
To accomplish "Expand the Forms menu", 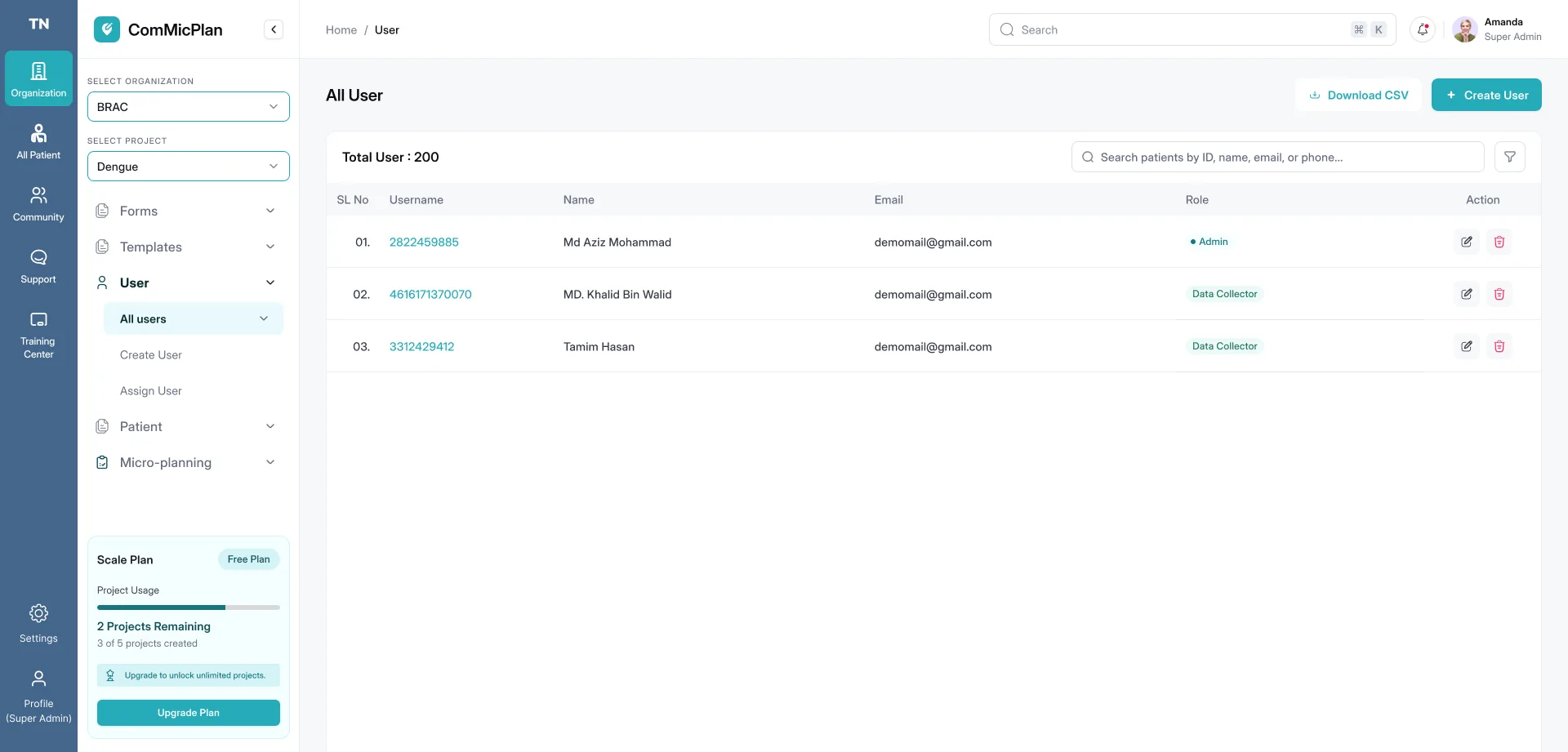I will point(187,211).
